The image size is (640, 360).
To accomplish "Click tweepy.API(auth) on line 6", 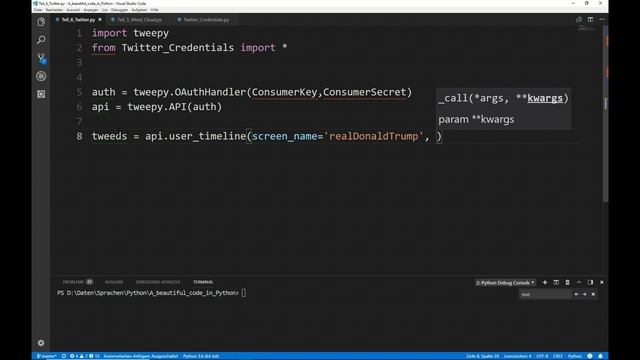I will point(175,107).
